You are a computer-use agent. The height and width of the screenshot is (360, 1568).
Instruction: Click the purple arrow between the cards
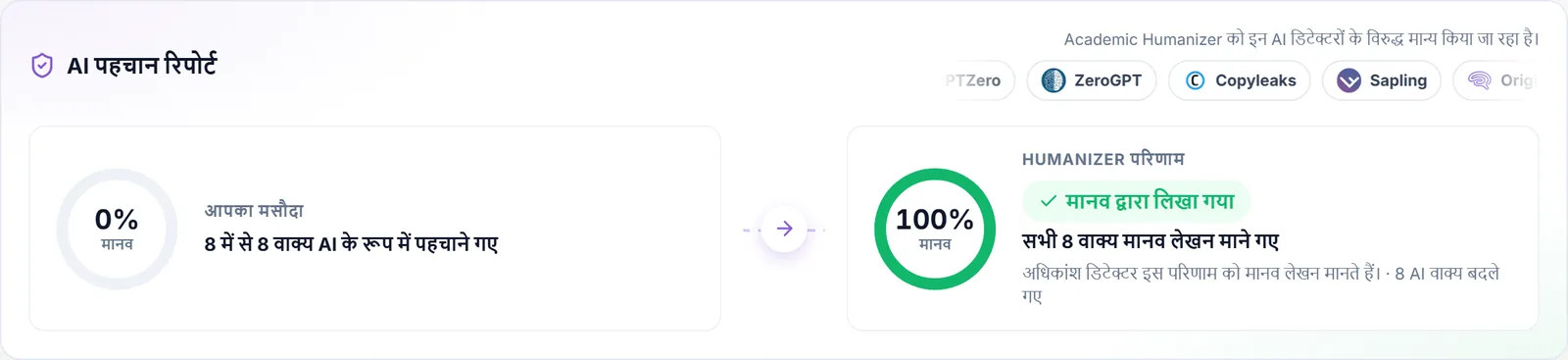(x=784, y=229)
